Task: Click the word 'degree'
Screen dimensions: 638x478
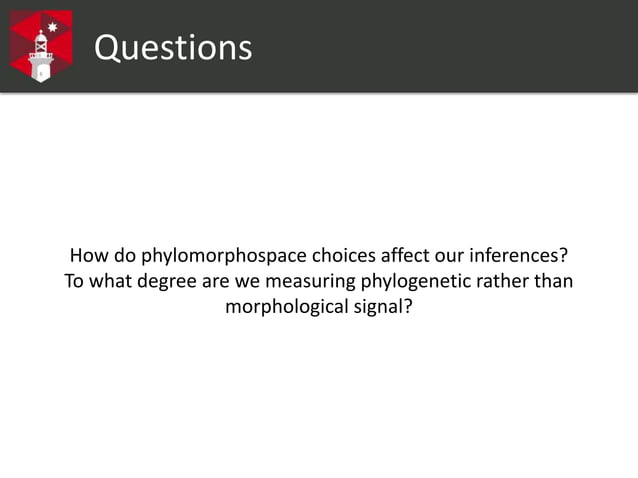Action: point(167,282)
